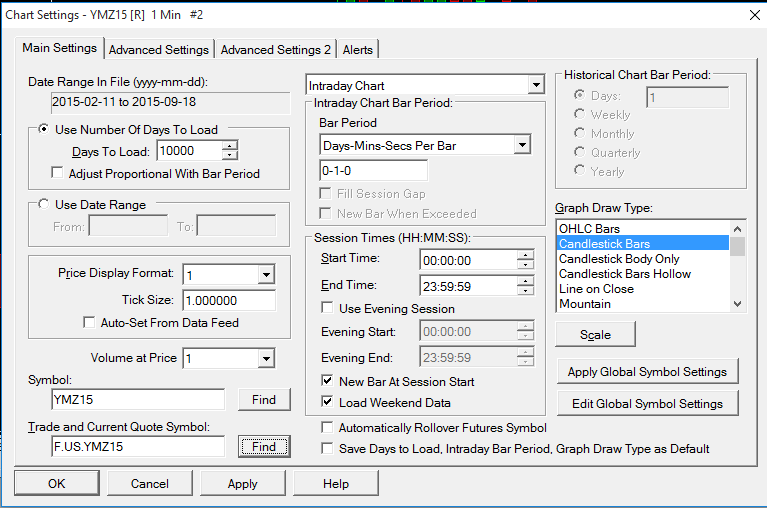Image resolution: width=767 pixels, height=508 pixels.
Task: Click Apply Global Symbol Settings
Action: 647,372
